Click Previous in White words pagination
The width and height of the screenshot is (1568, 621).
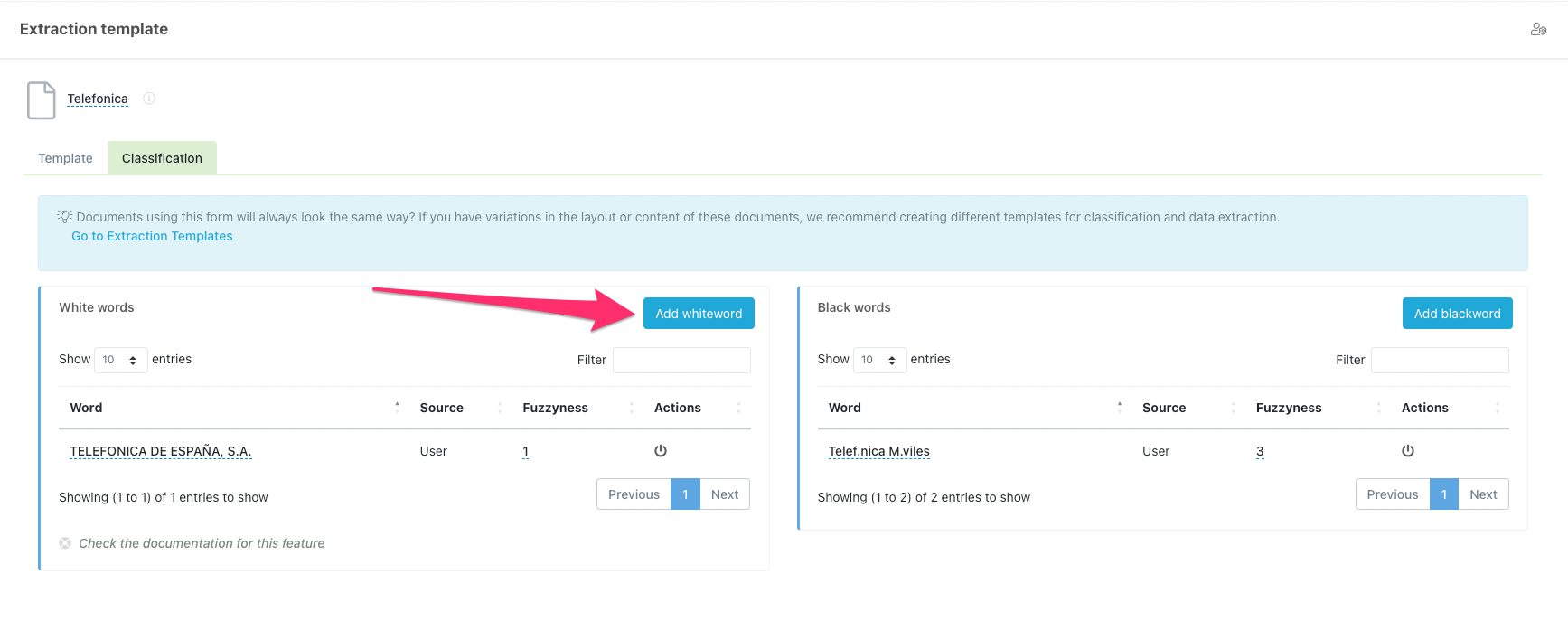tap(634, 494)
